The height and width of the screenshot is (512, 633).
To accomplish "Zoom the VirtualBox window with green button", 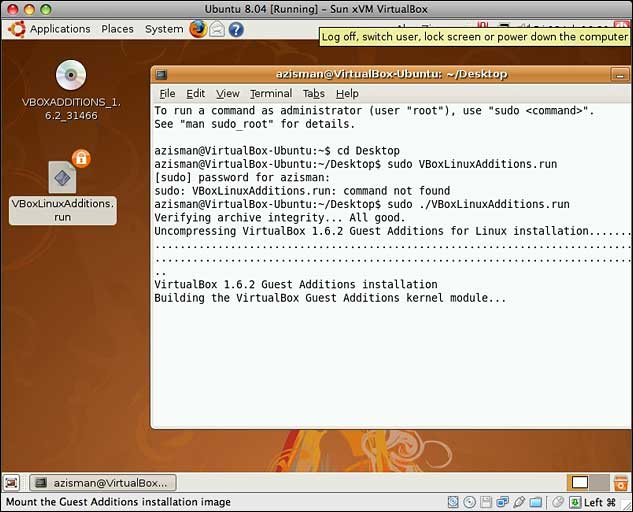I will pos(46,9).
